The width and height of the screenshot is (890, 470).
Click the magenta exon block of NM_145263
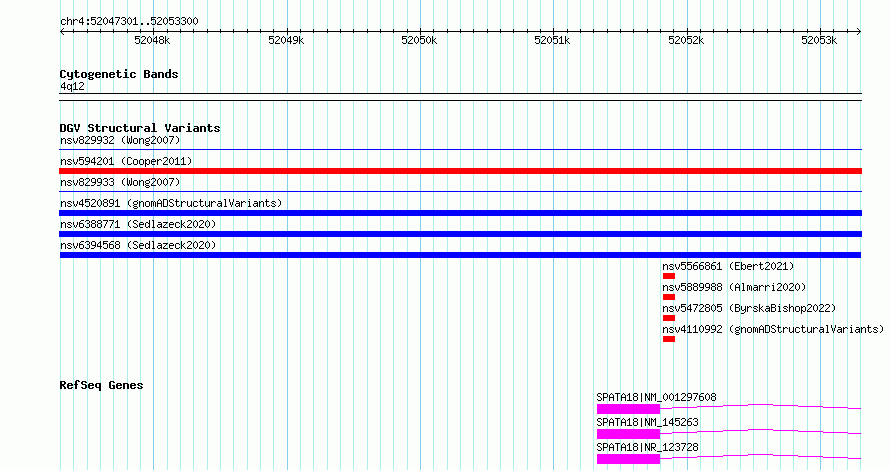pos(628,434)
